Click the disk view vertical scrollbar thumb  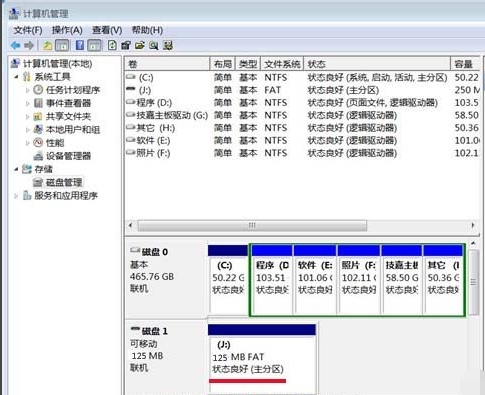(473, 282)
